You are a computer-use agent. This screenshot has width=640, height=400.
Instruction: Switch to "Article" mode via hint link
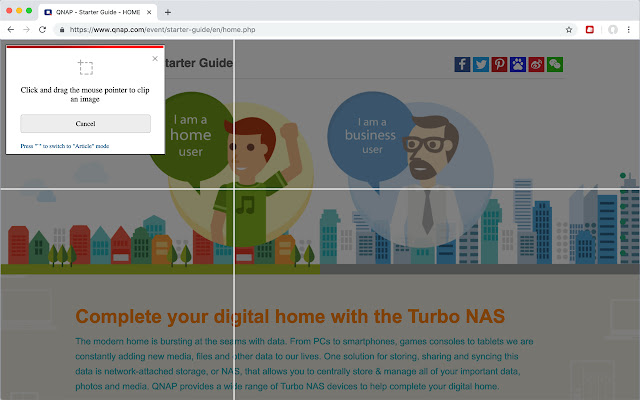(64, 146)
